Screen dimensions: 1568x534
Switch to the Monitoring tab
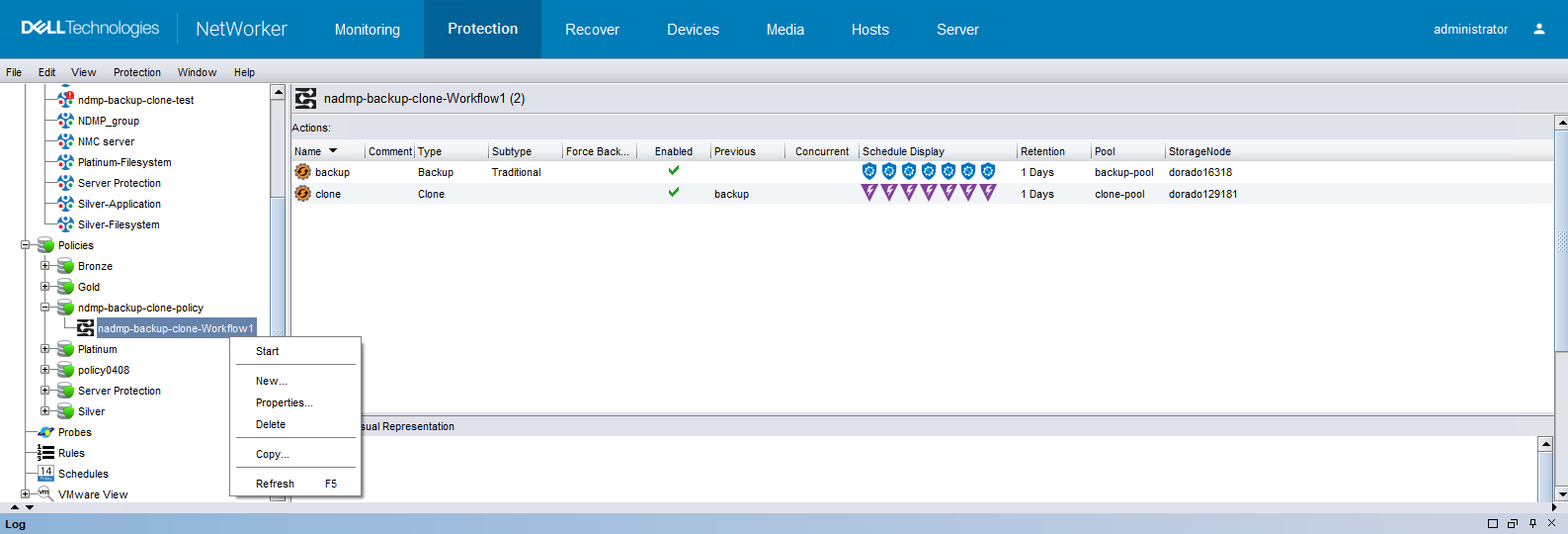368,30
